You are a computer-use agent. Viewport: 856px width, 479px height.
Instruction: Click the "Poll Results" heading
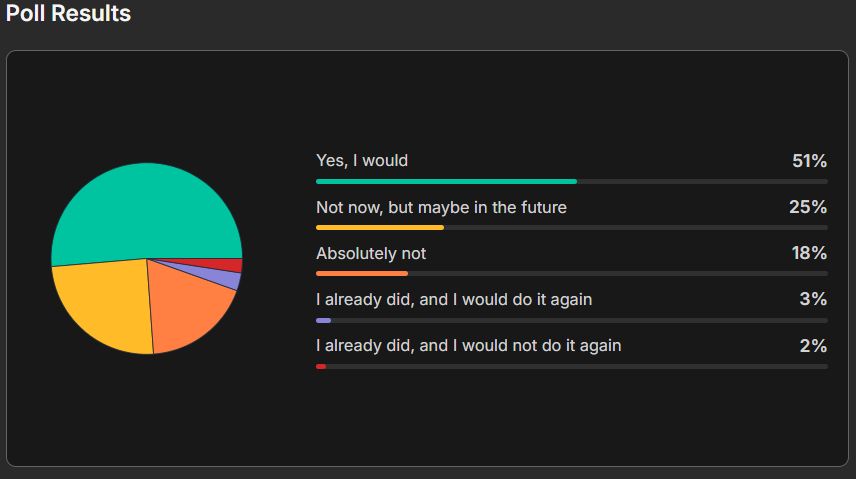68,14
